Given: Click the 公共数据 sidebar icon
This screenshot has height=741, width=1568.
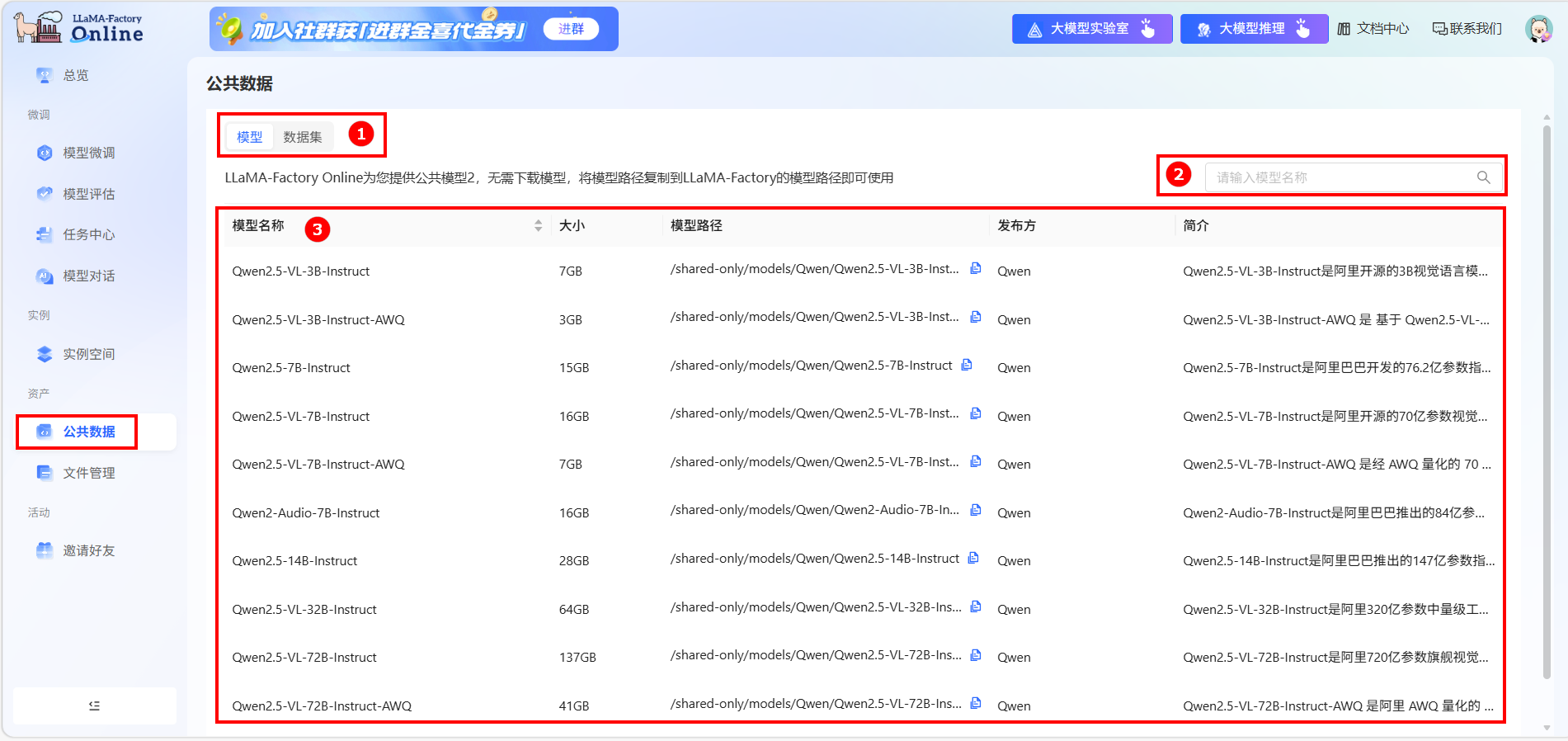Looking at the screenshot, I should 45,432.
